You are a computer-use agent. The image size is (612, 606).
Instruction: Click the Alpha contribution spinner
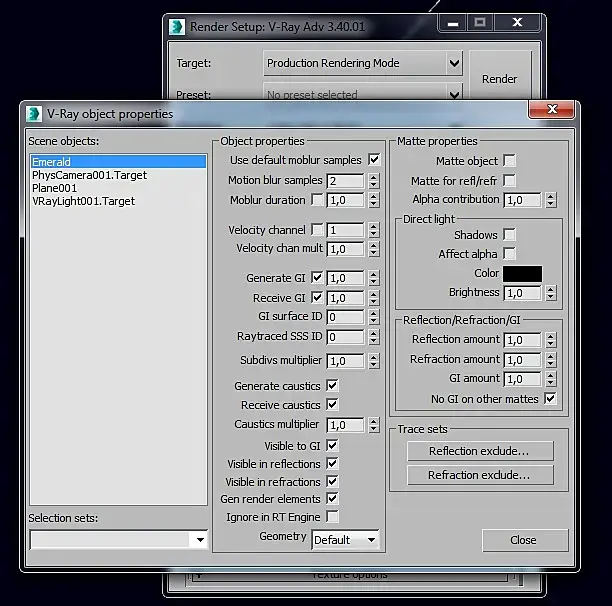tap(551, 200)
